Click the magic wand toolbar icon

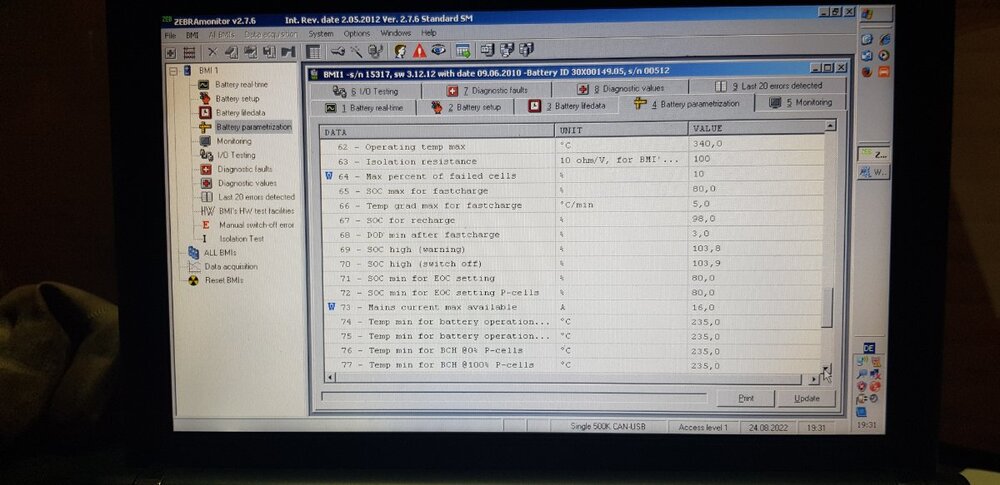tap(357, 52)
